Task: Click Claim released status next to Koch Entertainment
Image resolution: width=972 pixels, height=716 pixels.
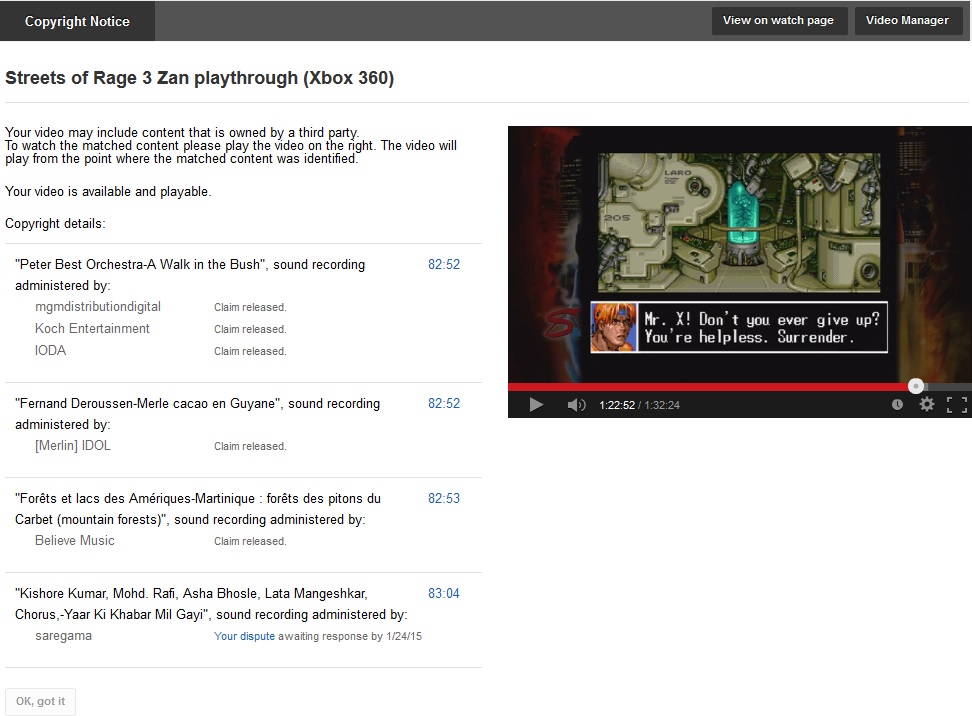Action: (250, 329)
